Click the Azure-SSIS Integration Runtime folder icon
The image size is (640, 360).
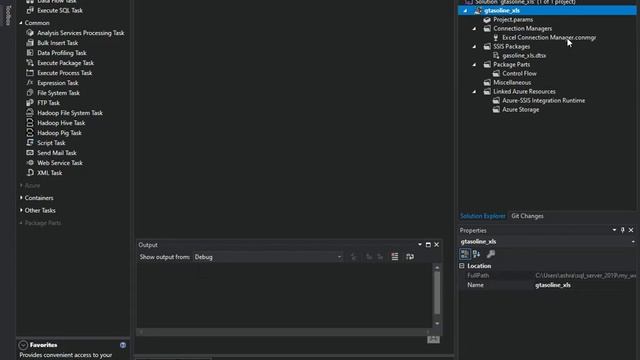pyautogui.click(x=496, y=100)
